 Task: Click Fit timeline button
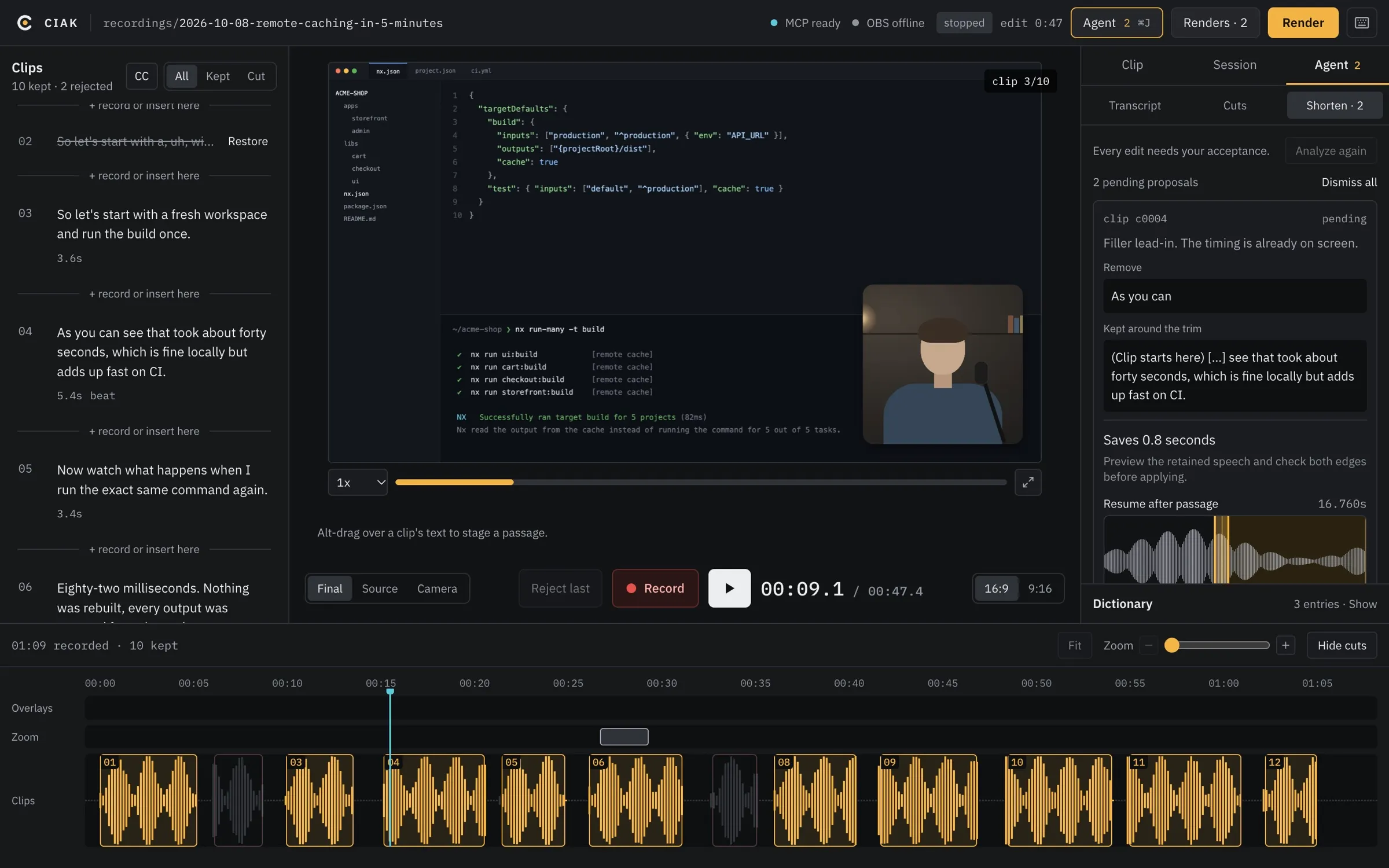pos(1075,645)
